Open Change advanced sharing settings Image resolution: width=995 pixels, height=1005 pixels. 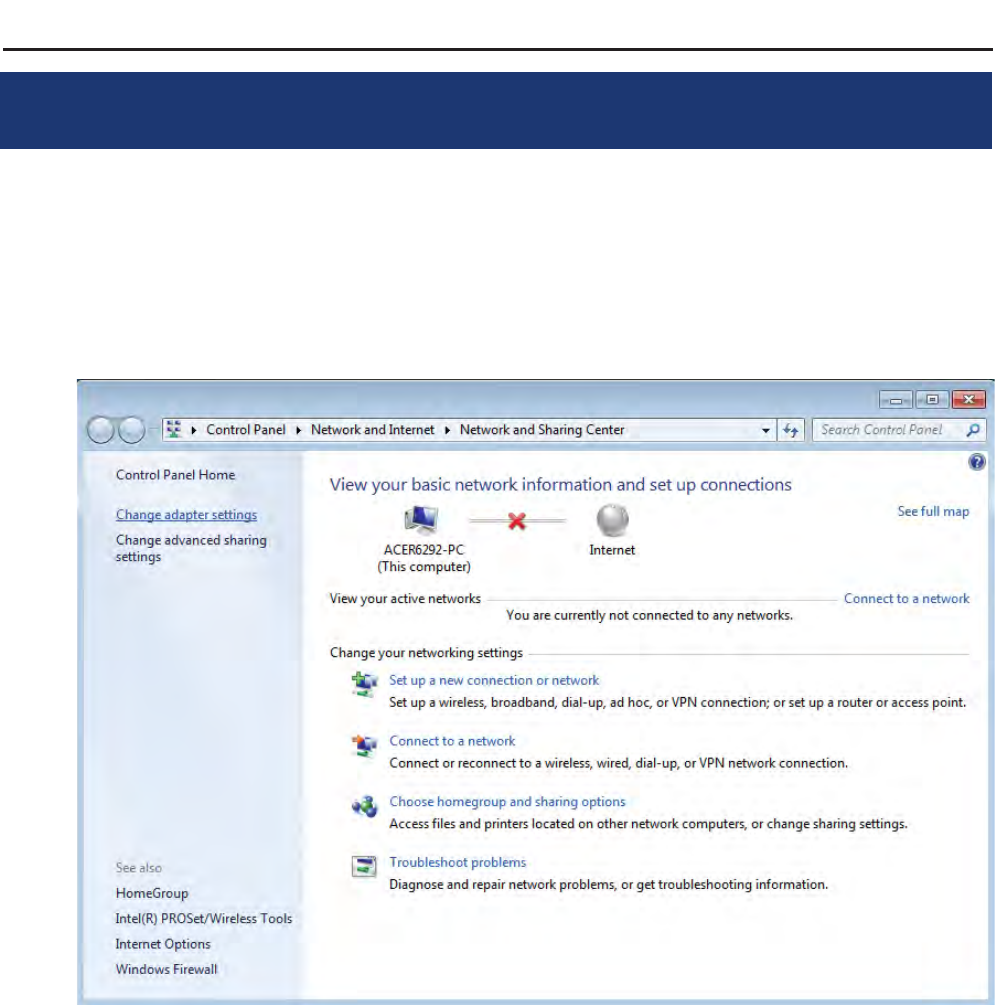[191, 549]
